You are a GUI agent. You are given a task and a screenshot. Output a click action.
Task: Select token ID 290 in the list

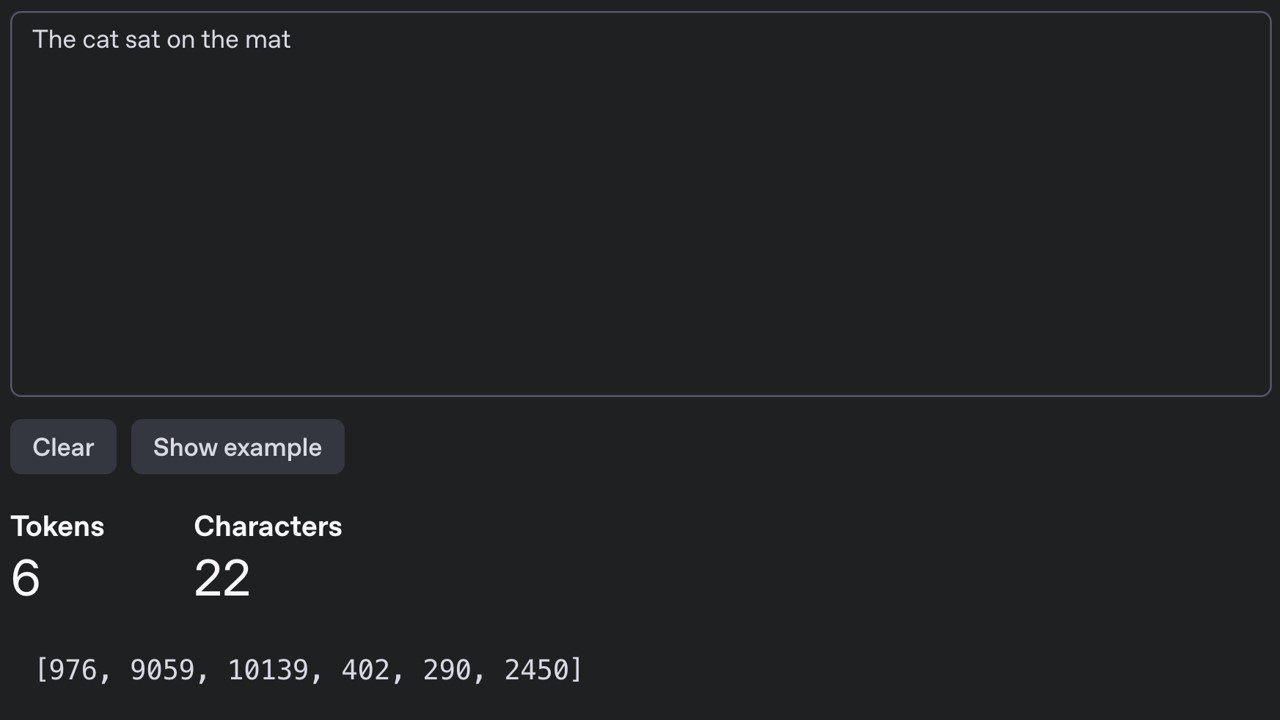(x=447, y=670)
